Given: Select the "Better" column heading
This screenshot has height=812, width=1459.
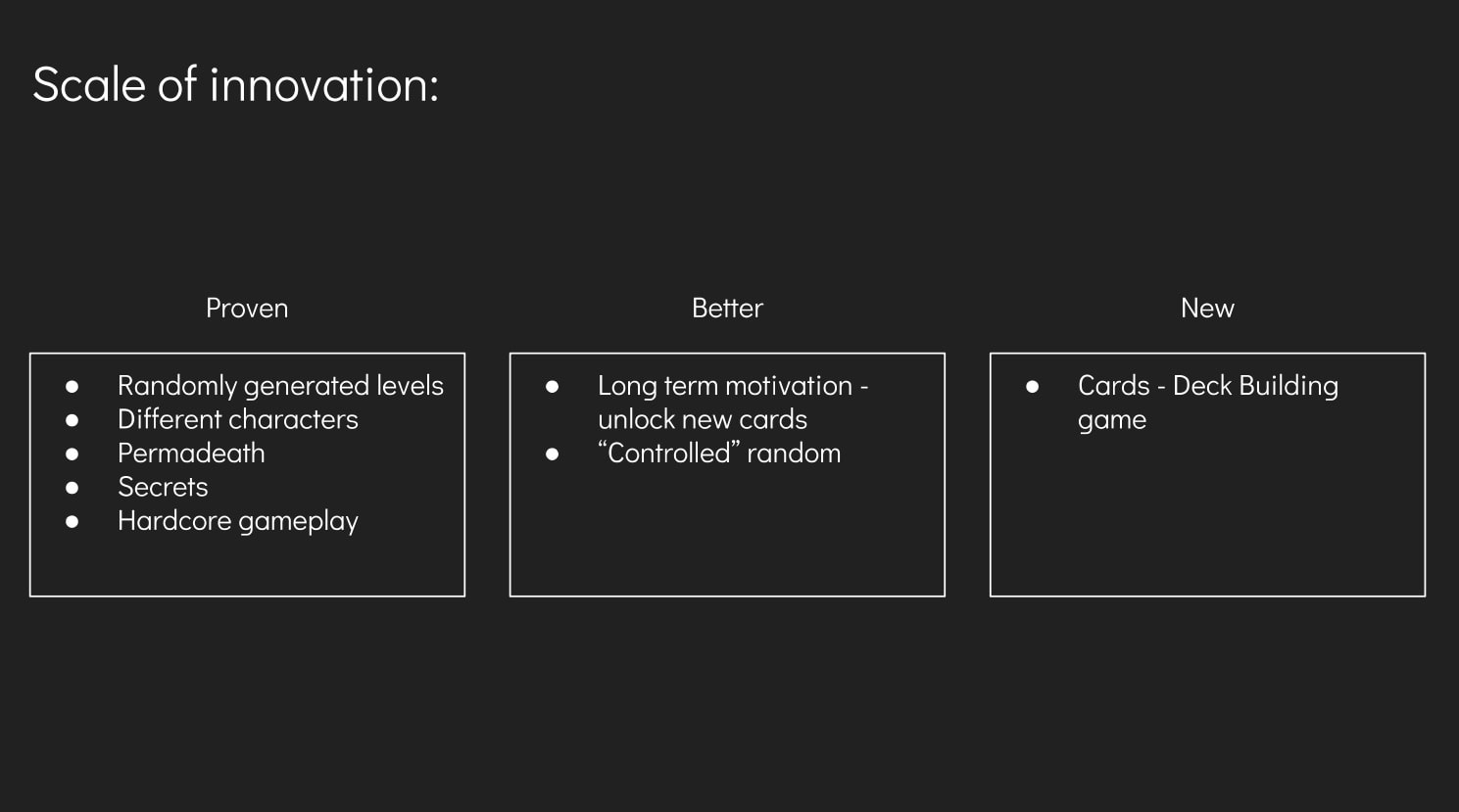Looking at the screenshot, I should (727, 309).
